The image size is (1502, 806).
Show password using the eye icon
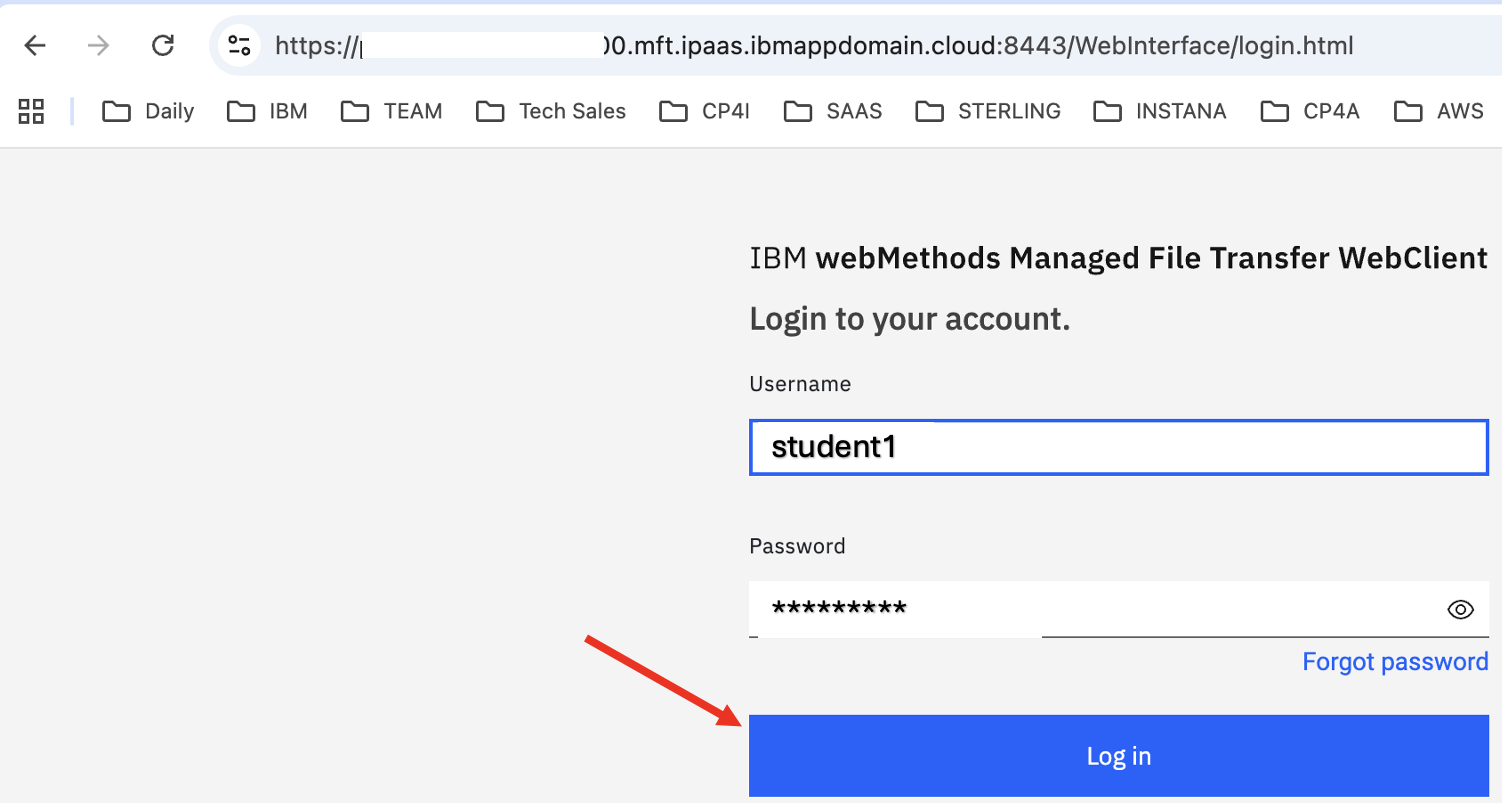(1461, 609)
